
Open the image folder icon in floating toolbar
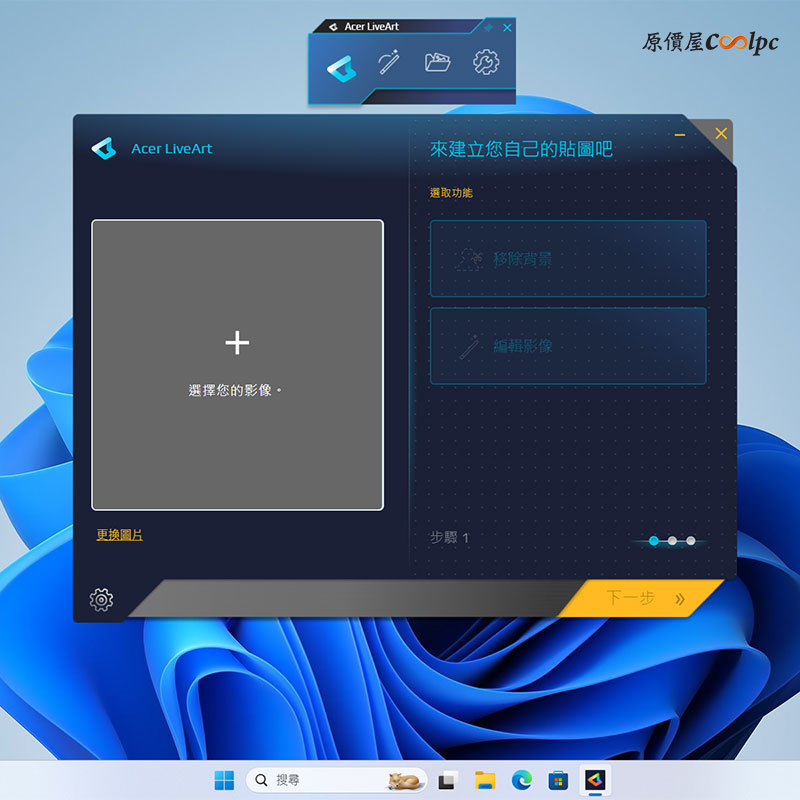437,62
